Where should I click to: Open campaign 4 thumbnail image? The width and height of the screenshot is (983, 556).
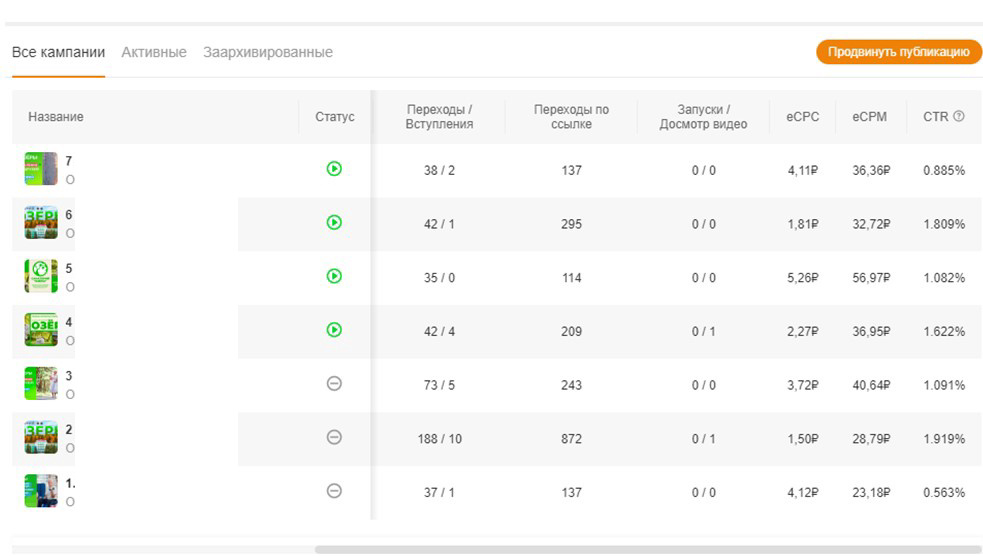(x=41, y=330)
